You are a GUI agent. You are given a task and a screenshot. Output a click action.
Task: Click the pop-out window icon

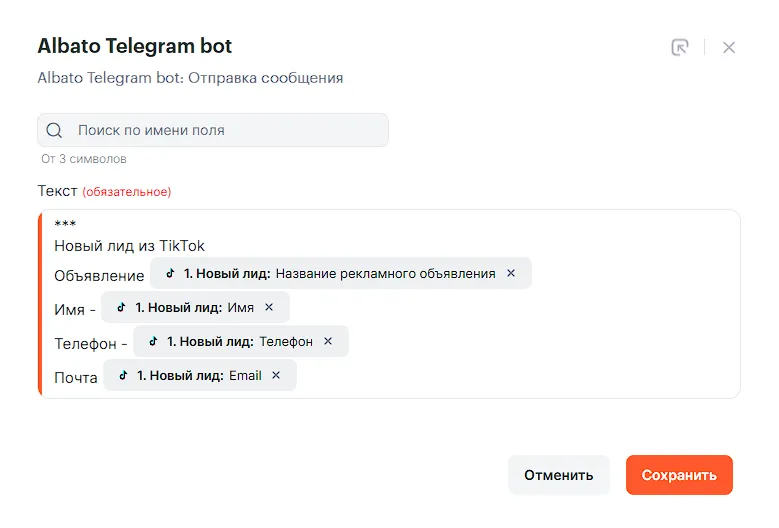tap(680, 47)
